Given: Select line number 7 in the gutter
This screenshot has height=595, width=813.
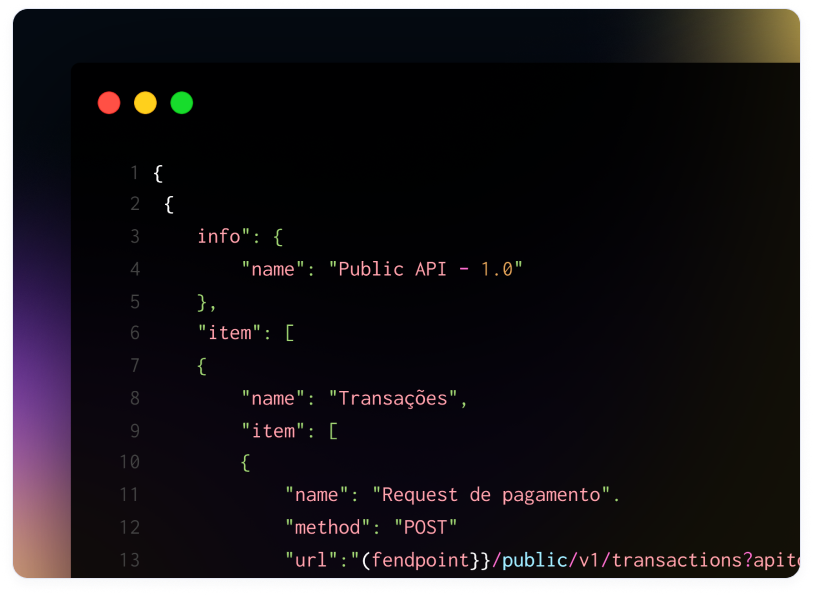Looking at the screenshot, I should (x=134, y=366).
